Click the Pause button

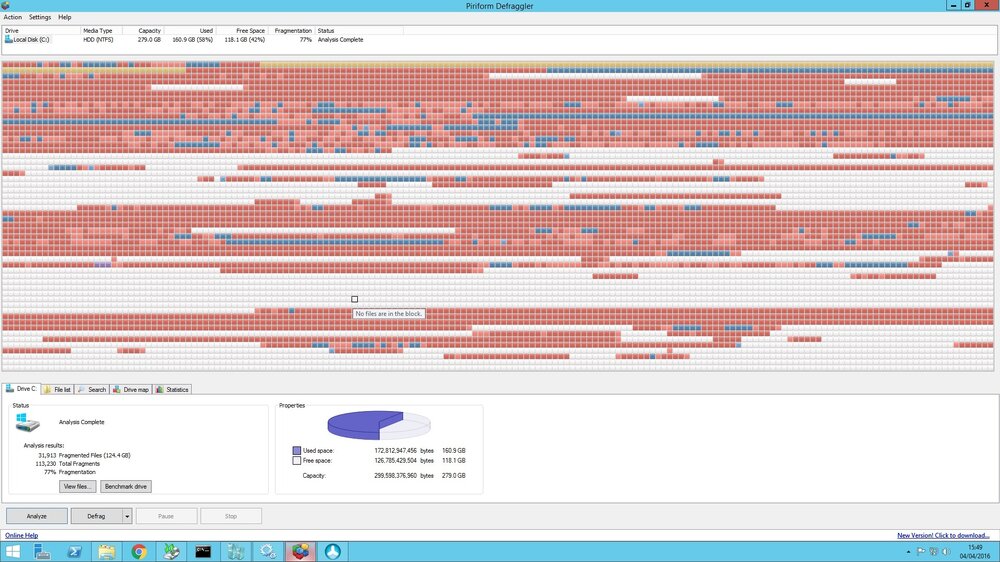166,516
